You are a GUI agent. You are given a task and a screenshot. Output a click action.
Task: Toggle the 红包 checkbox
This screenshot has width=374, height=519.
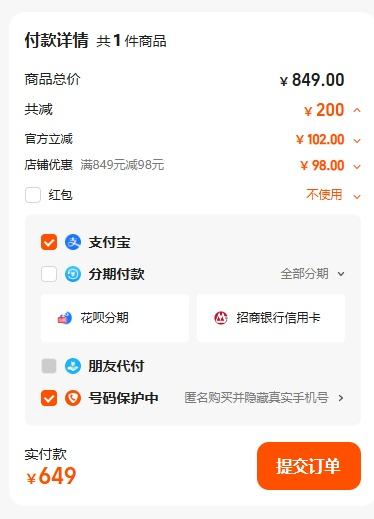pyautogui.click(x=33, y=195)
